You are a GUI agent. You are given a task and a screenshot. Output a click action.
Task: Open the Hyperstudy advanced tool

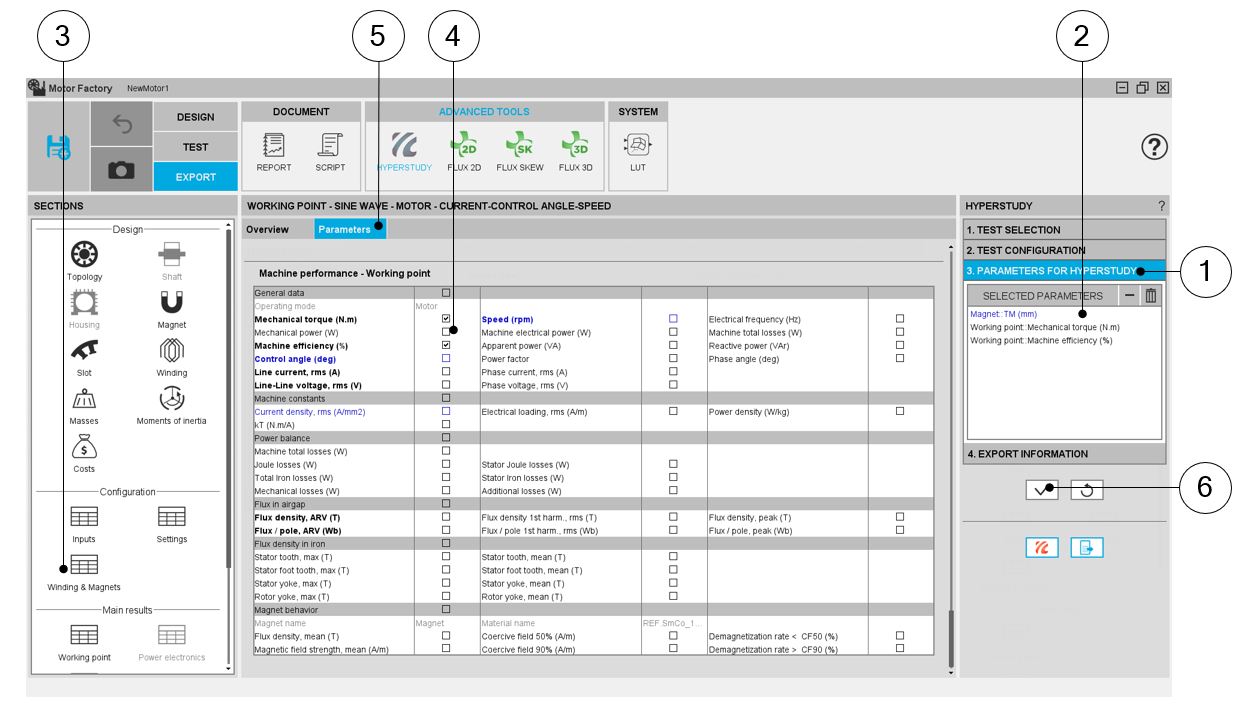click(404, 150)
